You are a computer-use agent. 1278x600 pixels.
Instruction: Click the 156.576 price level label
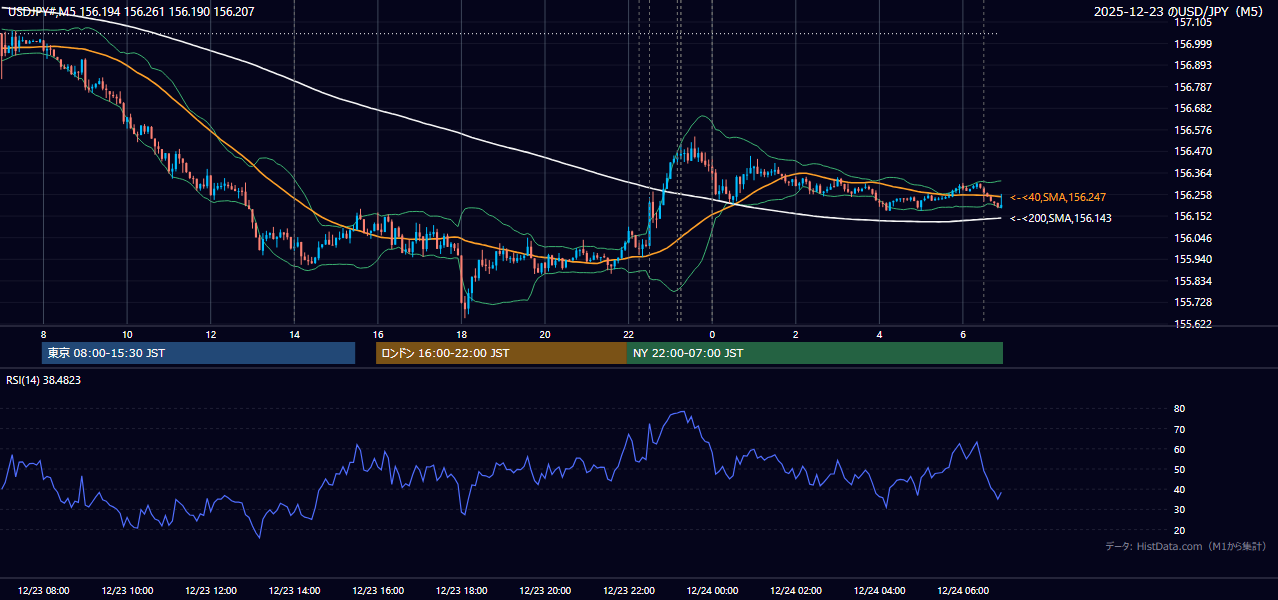click(x=1193, y=130)
